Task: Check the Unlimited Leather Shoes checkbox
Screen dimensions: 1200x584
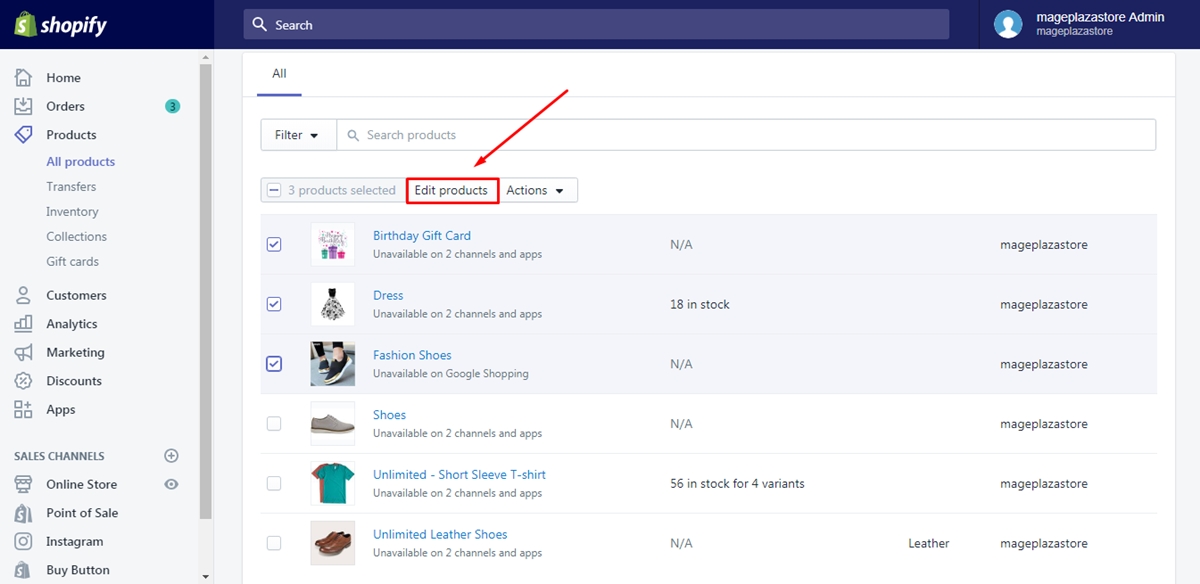Action: pos(274,543)
